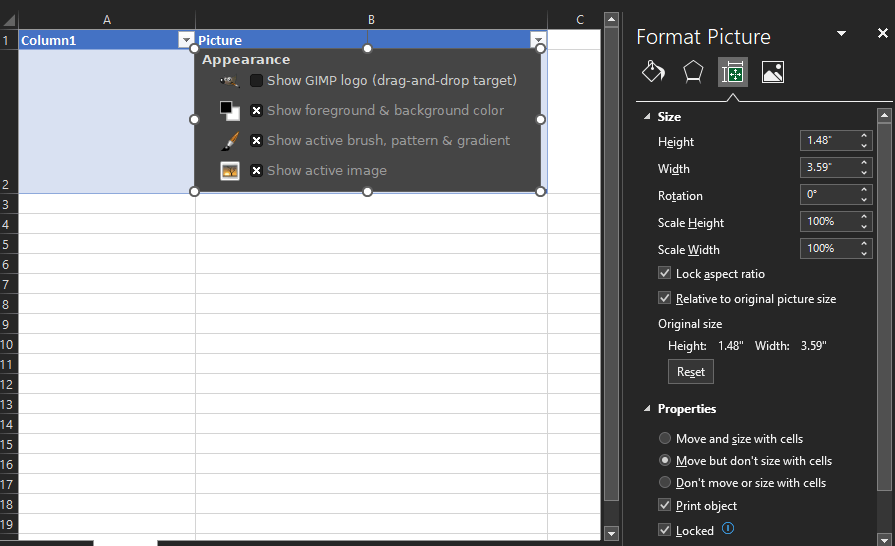Viewport: 895px width, 546px height.
Task: Click the Reset size button
Action: [x=691, y=371]
